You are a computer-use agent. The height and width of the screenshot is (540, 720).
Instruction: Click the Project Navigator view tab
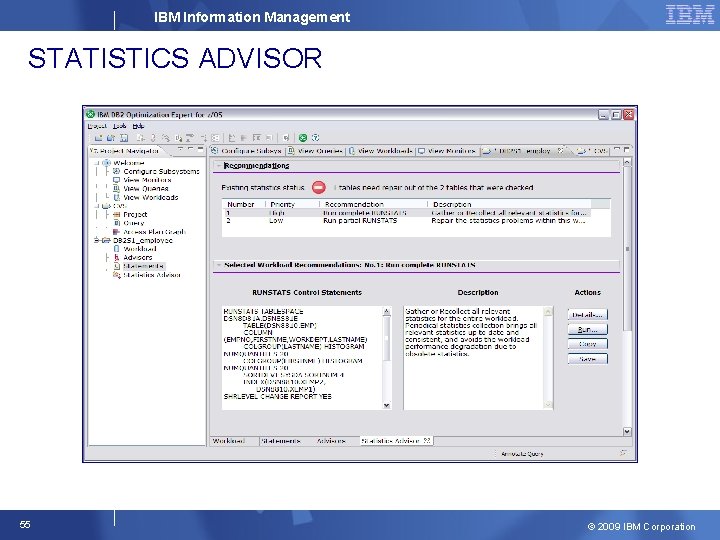pos(125,151)
